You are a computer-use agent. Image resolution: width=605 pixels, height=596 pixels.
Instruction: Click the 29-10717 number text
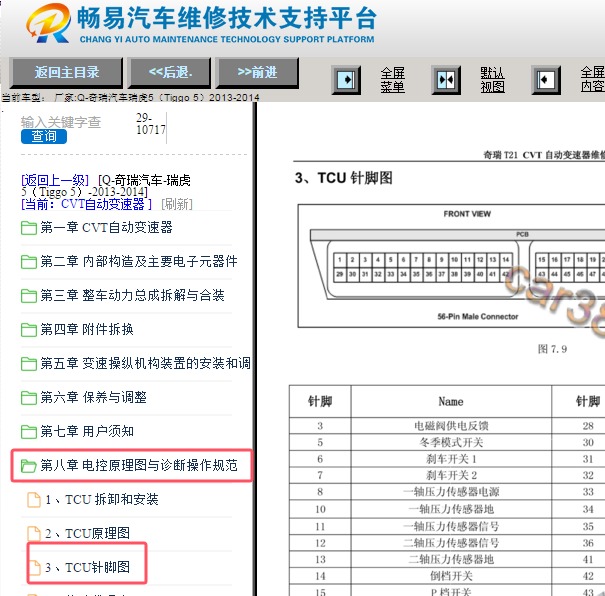(151, 123)
